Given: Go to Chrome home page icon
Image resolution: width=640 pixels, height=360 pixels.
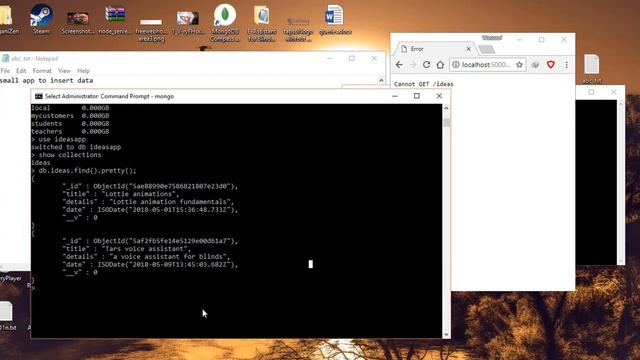Looking at the screenshot, I should click(x=440, y=64).
